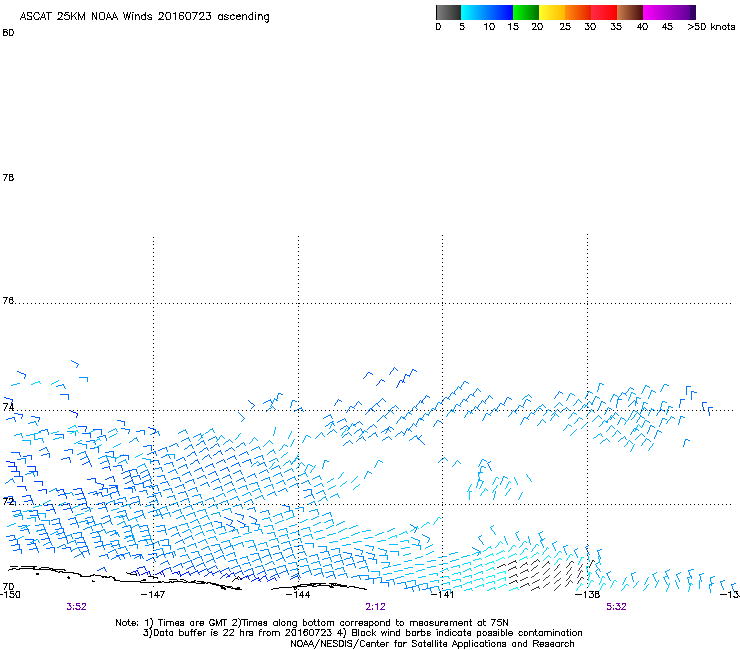Click the orange 25-30 knots color swatch
740x650 pixels.
pyautogui.click(x=578, y=12)
